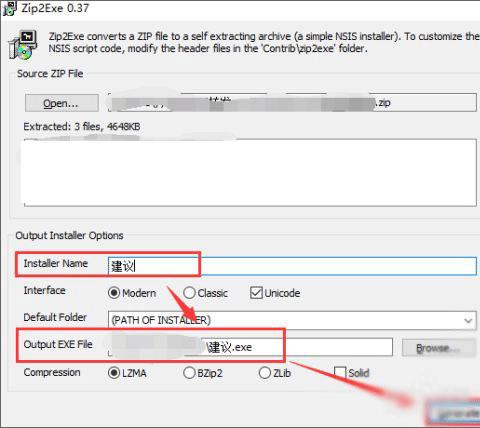Click the installer CD icon beside description
Image resolution: width=480 pixels, height=428 pixels.
(x=23, y=45)
